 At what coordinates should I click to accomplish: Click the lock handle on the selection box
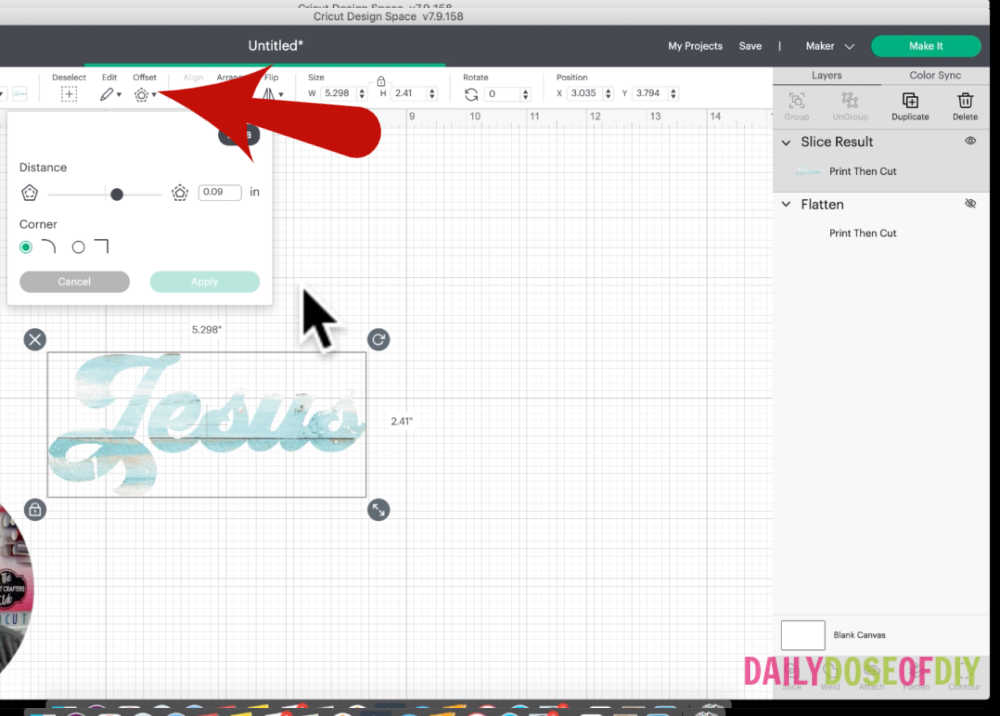[35, 510]
